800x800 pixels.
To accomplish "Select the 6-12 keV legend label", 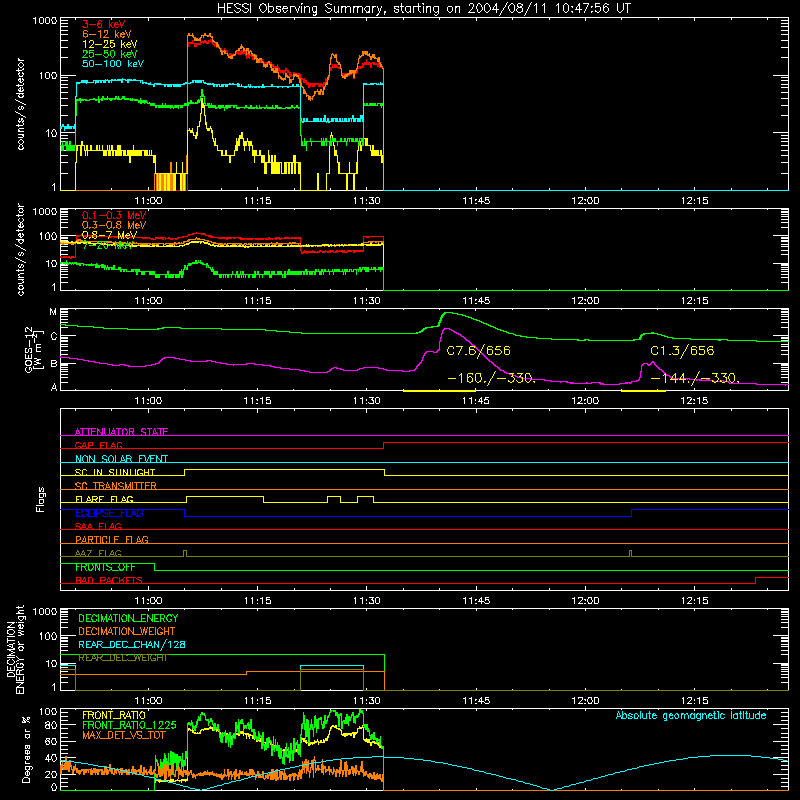I will (107, 34).
